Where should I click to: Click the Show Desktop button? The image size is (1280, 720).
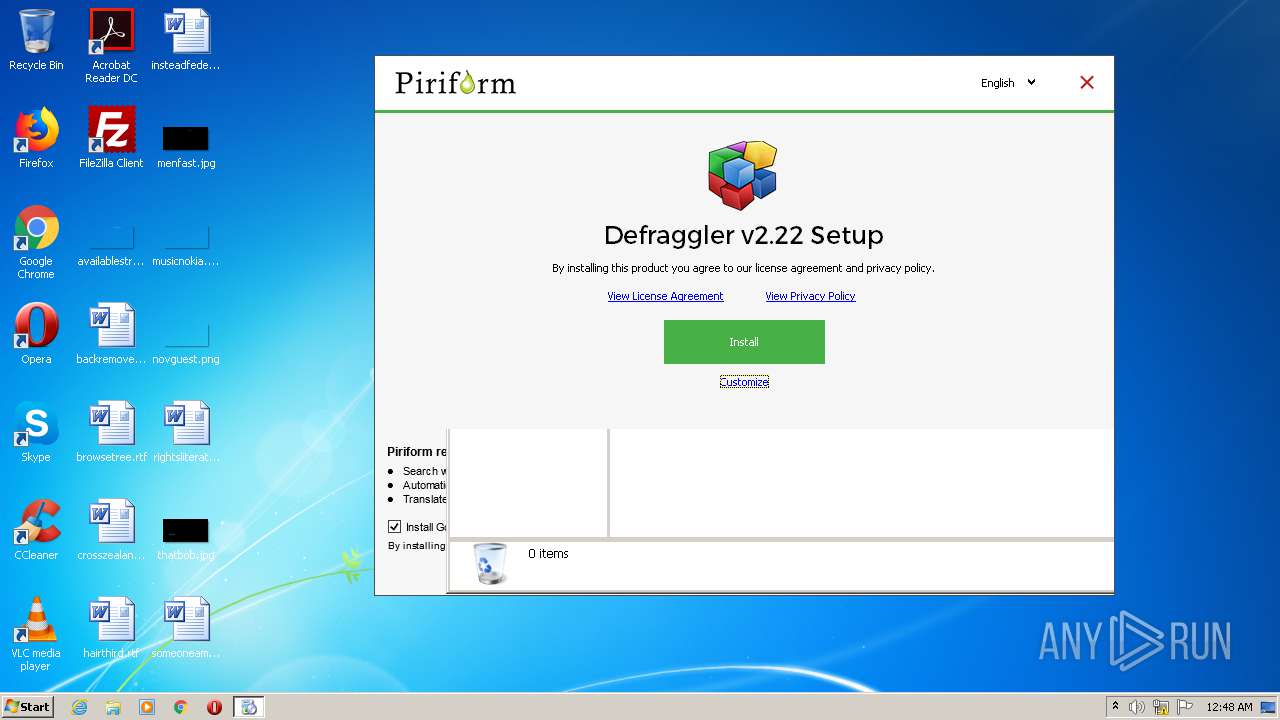click(1269, 707)
